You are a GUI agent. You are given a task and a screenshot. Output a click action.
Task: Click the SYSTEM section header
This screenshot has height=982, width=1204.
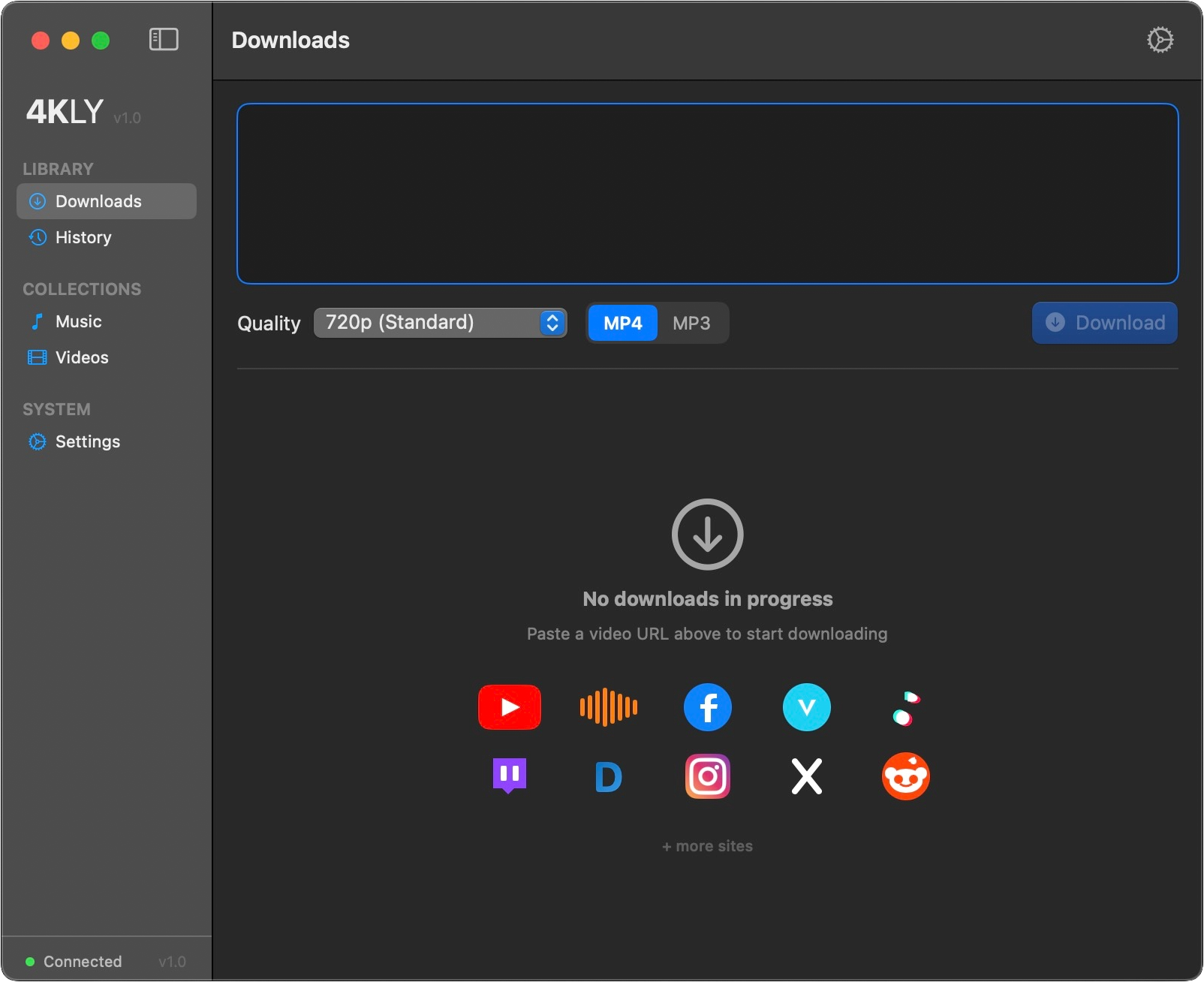click(x=56, y=409)
